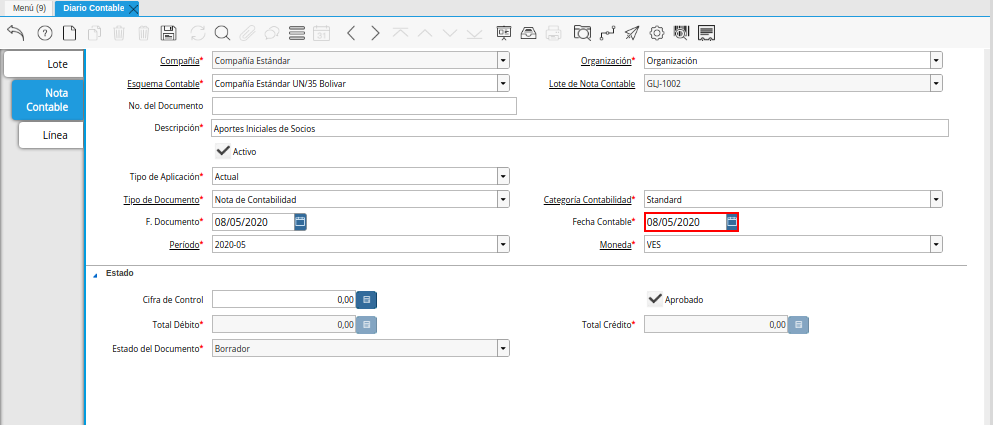Image resolution: width=993 pixels, height=425 pixels.
Task: Open the find record magnifier icon
Action: click(x=222, y=33)
